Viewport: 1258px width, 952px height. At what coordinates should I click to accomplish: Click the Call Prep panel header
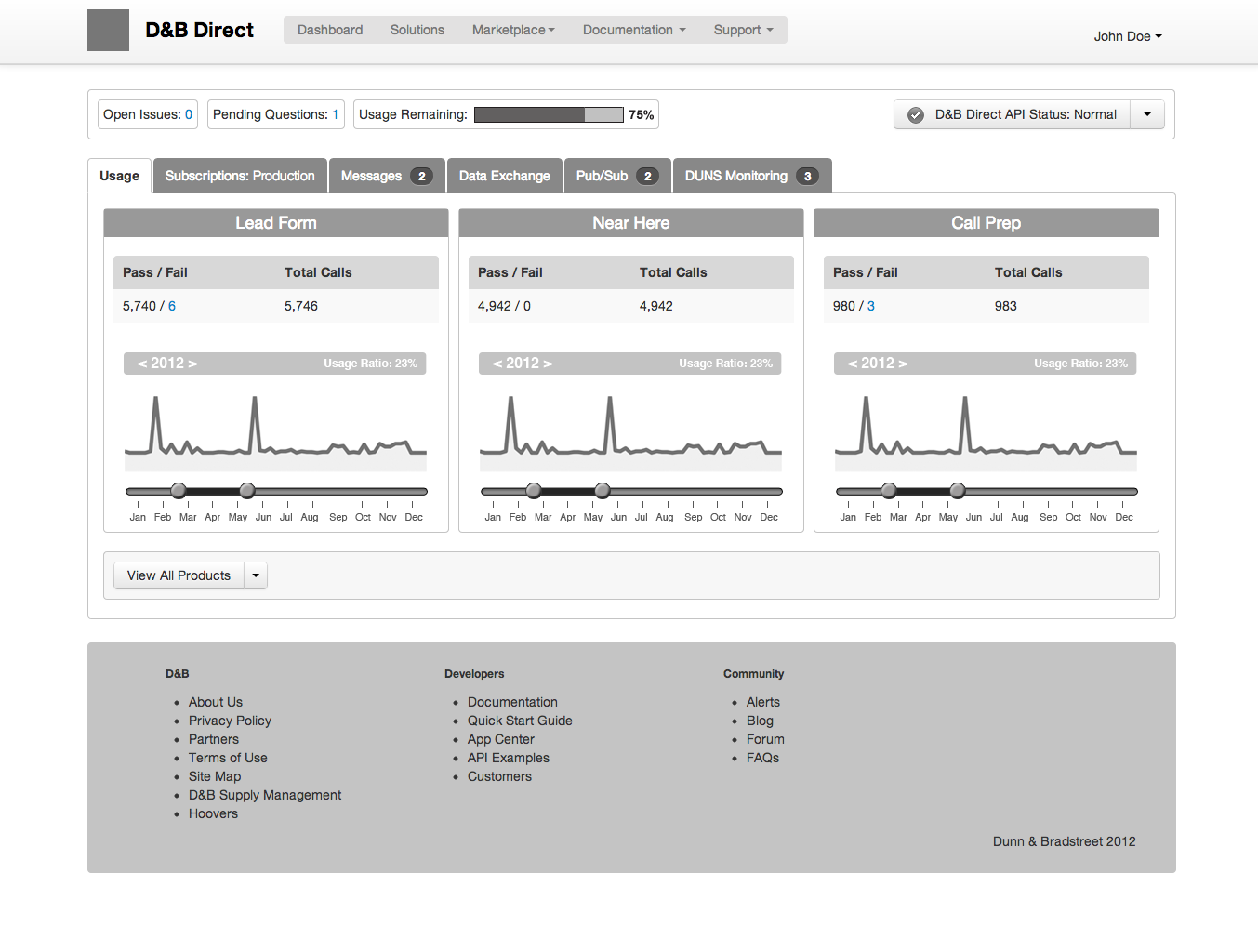pos(987,223)
